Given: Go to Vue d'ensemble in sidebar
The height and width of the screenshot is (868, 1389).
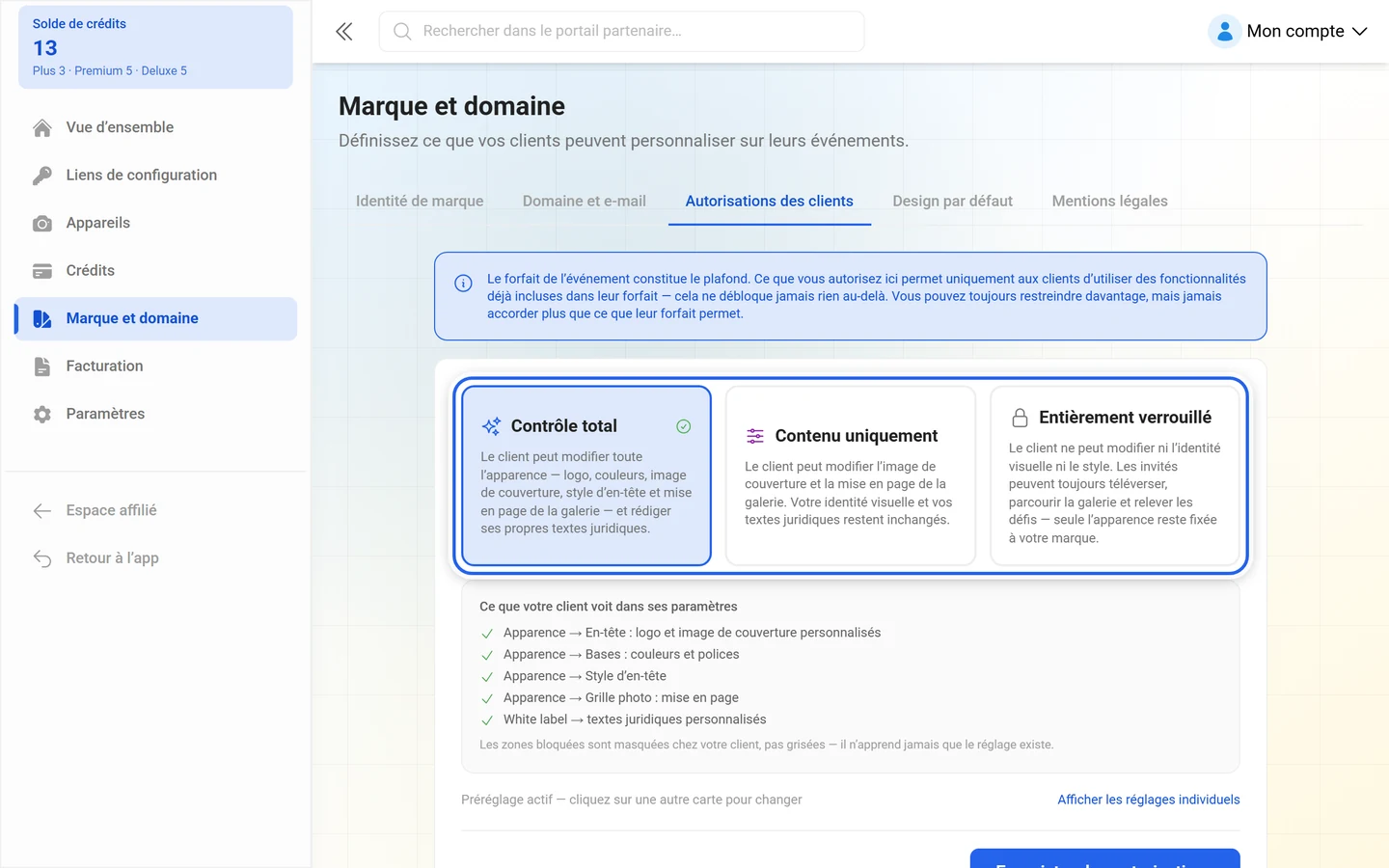Looking at the screenshot, I should (x=121, y=127).
